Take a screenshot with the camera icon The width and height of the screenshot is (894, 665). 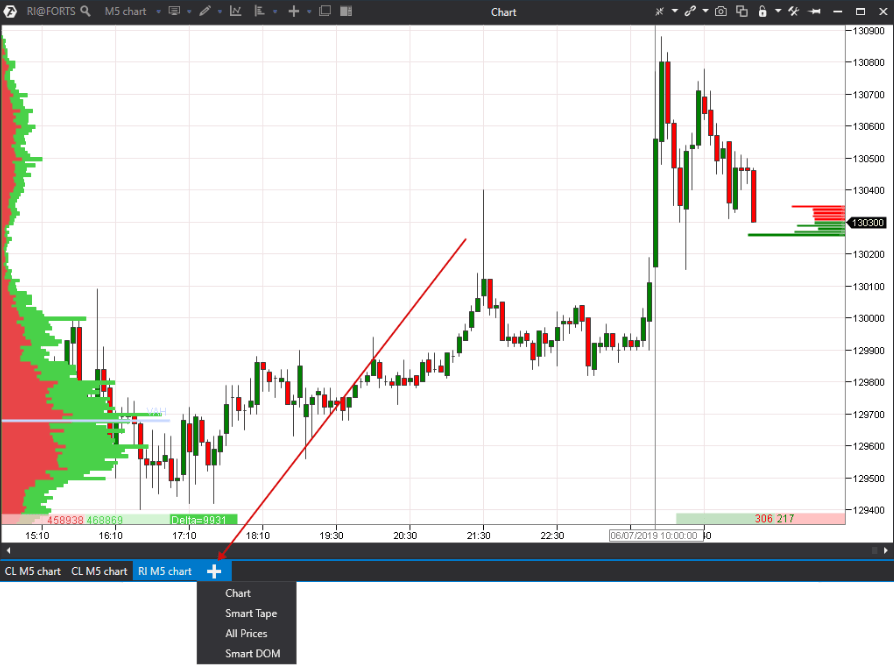(x=721, y=11)
